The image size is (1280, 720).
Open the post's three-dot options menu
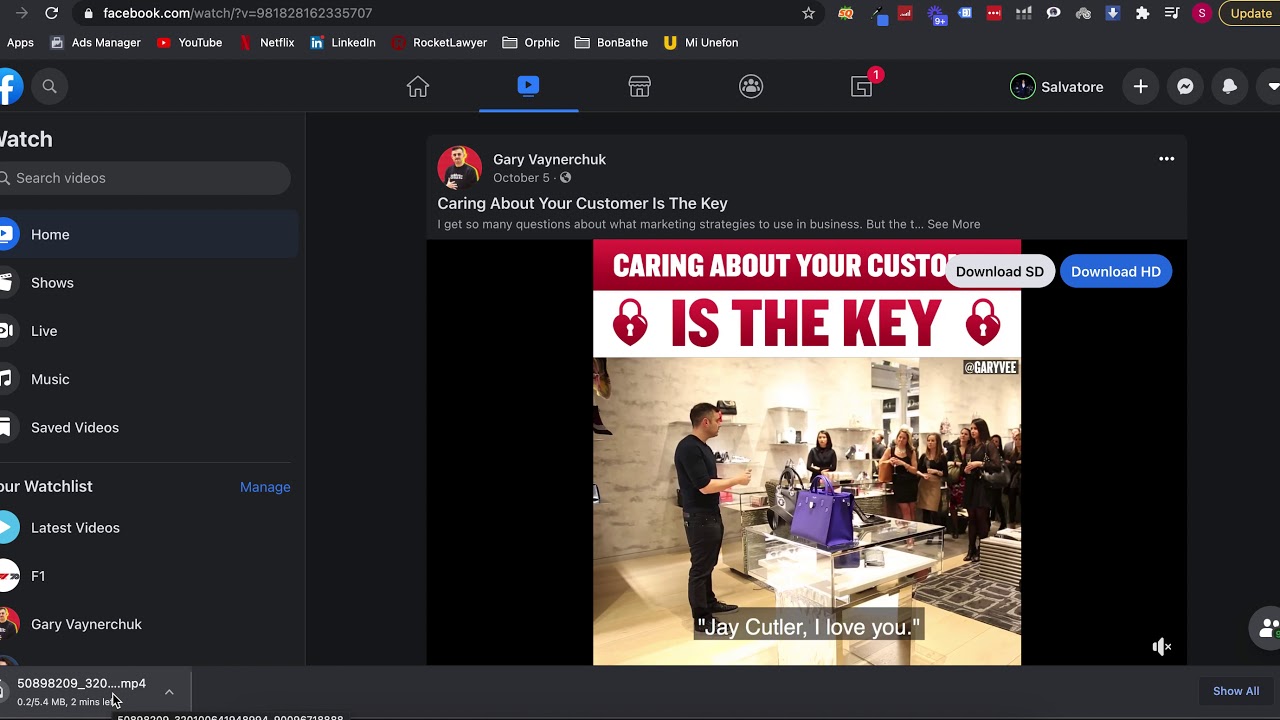tap(1166, 159)
